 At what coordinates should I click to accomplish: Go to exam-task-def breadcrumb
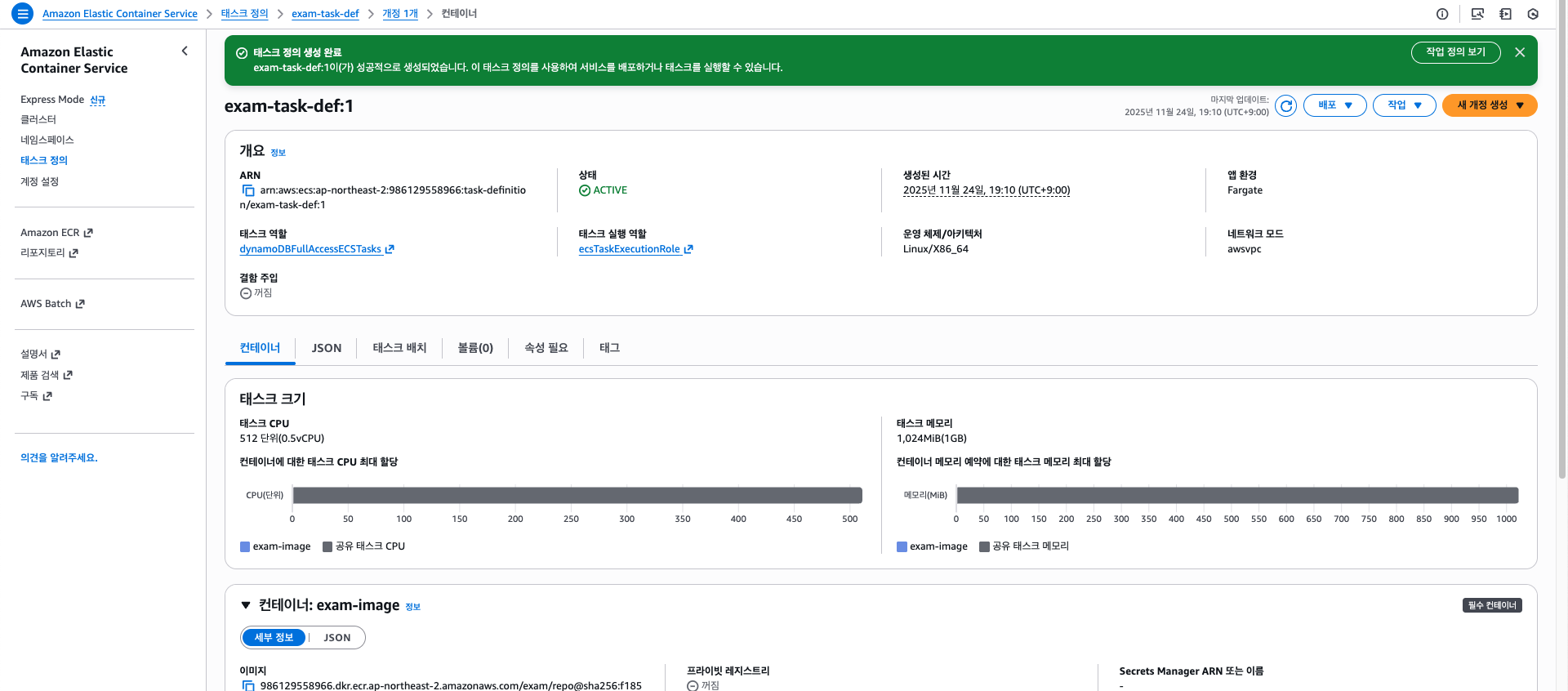(x=325, y=14)
